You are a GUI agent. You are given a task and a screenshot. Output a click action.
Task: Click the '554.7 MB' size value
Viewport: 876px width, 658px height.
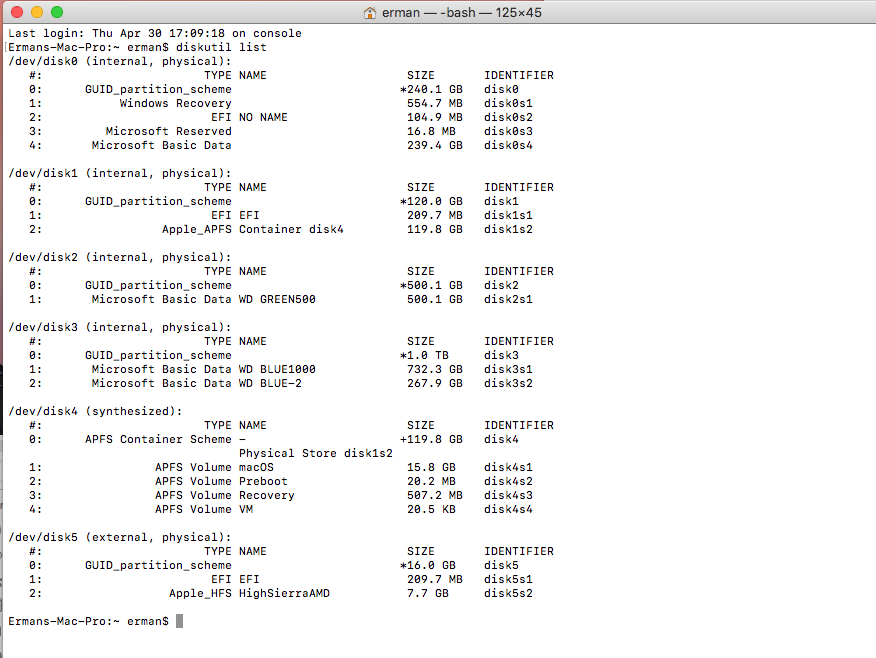click(435, 103)
